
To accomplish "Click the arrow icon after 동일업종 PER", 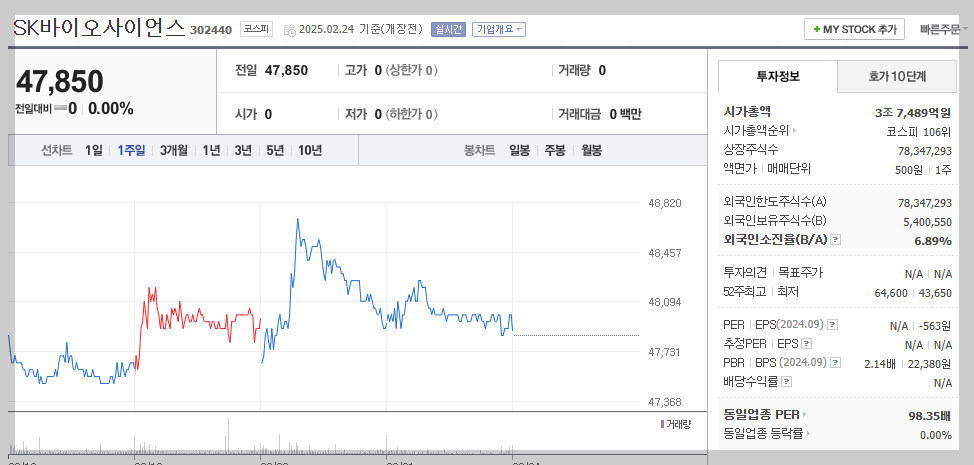I will (804, 414).
